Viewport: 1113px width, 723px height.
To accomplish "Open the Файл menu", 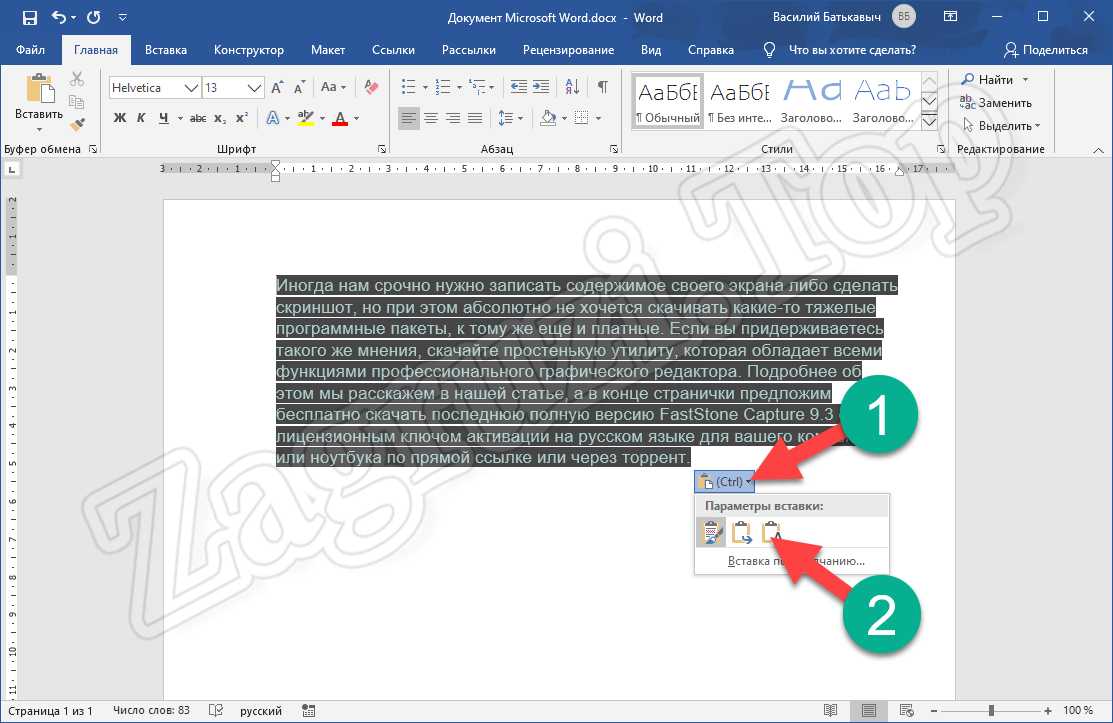I will click(31, 50).
